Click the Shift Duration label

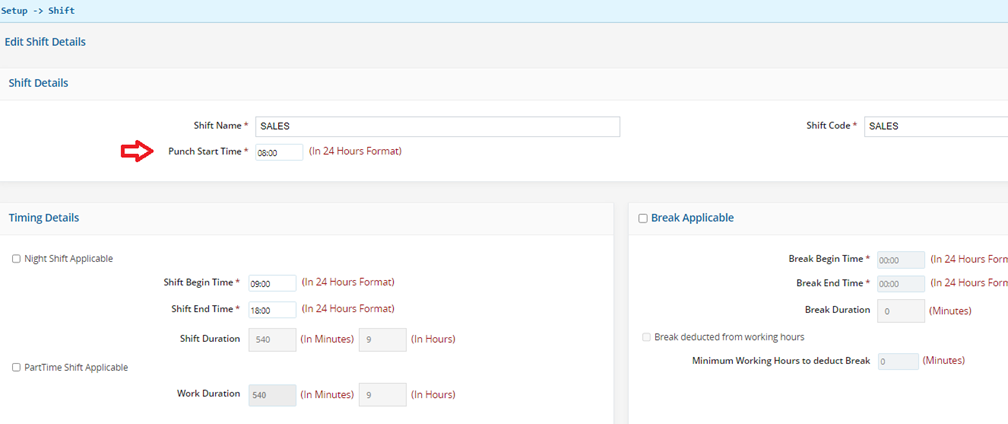(x=211, y=338)
